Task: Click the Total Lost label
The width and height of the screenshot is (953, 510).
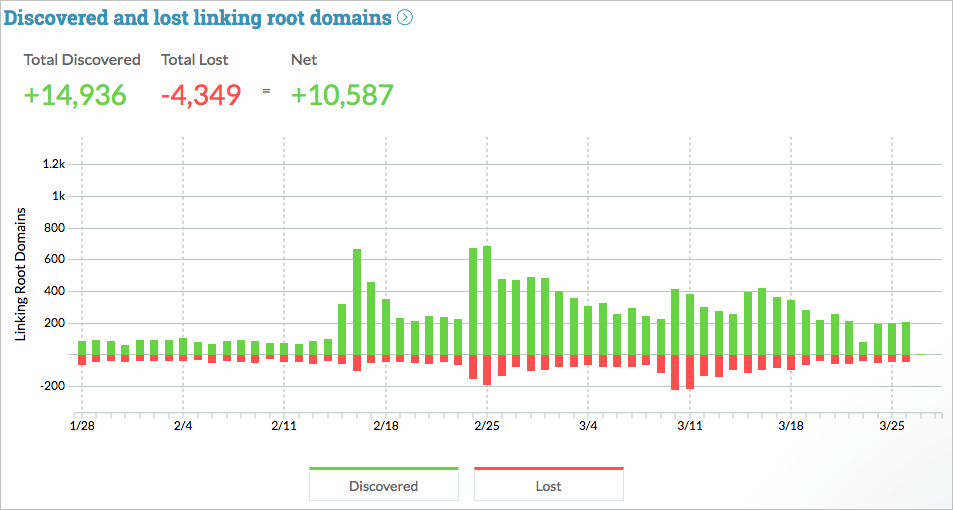Action: pyautogui.click(x=194, y=60)
